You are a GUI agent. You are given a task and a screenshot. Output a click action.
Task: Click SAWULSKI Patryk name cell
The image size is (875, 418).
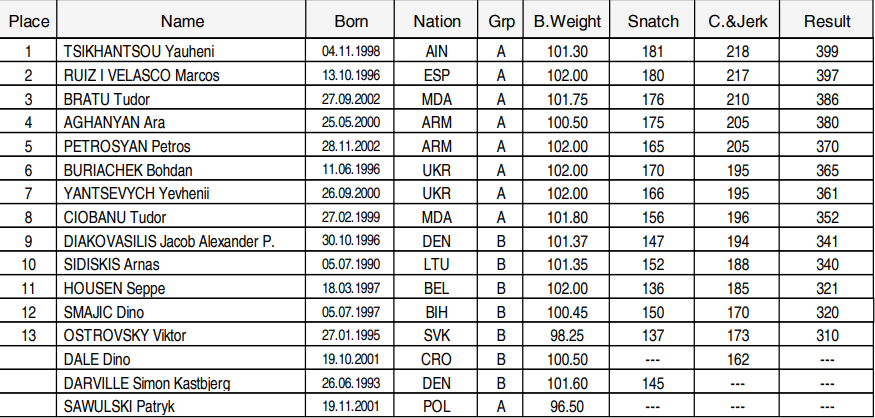(x=181, y=406)
